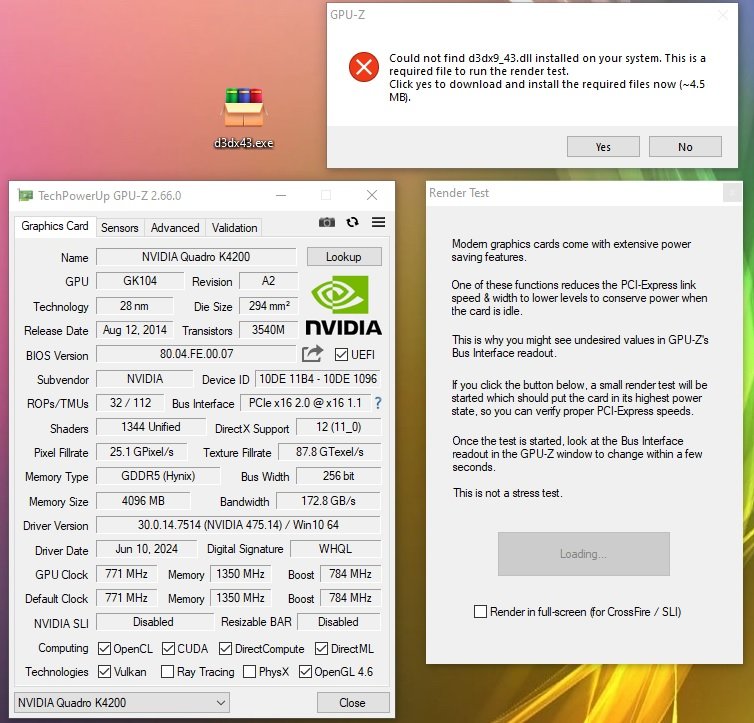This screenshot has height=723, width=754.
Task: Click the refresh arrows icon in GPU-Z
Action: (x=352, y=222)
